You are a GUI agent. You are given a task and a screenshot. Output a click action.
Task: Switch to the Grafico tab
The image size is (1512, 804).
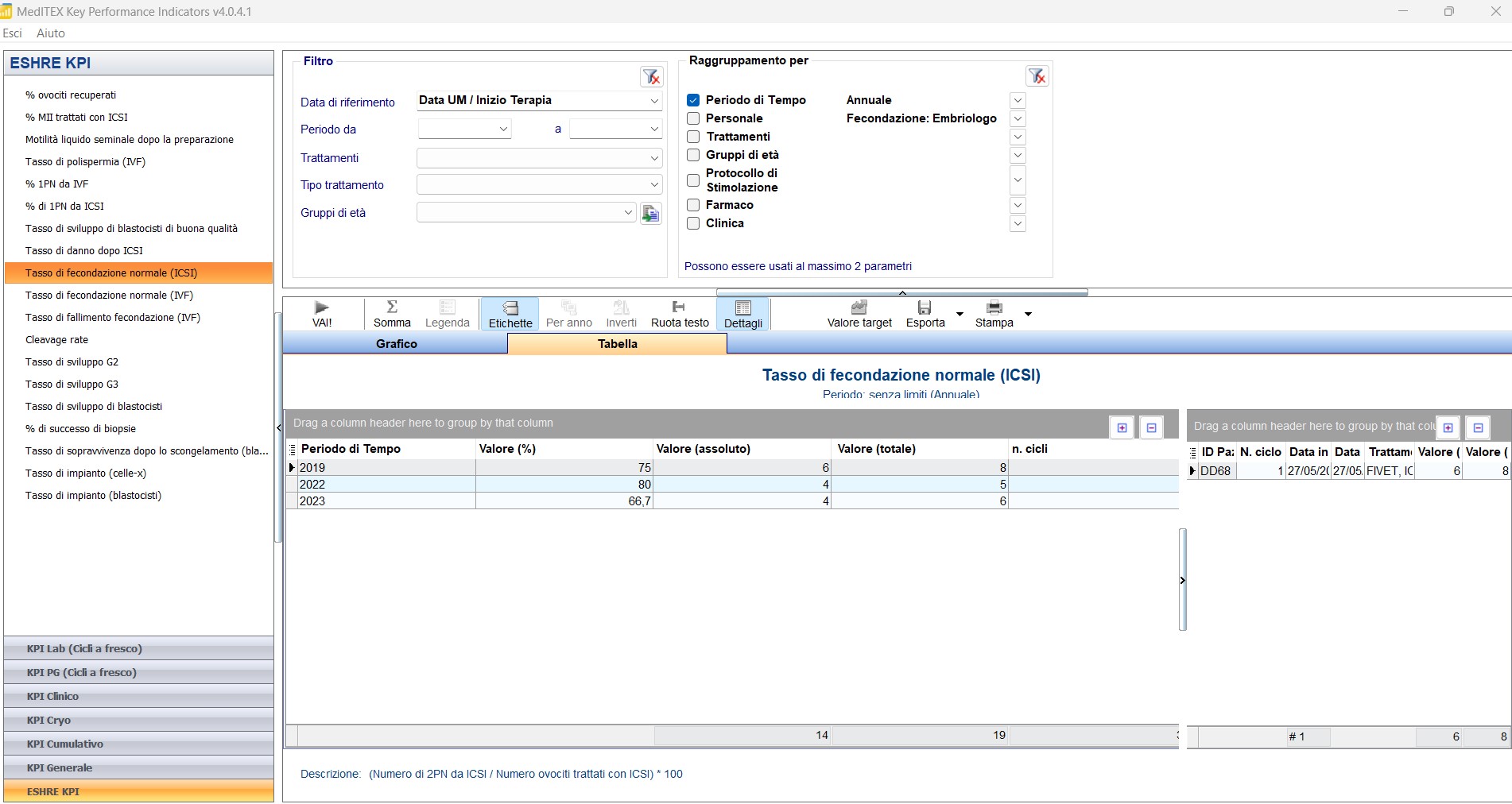(x=396, y=344)
